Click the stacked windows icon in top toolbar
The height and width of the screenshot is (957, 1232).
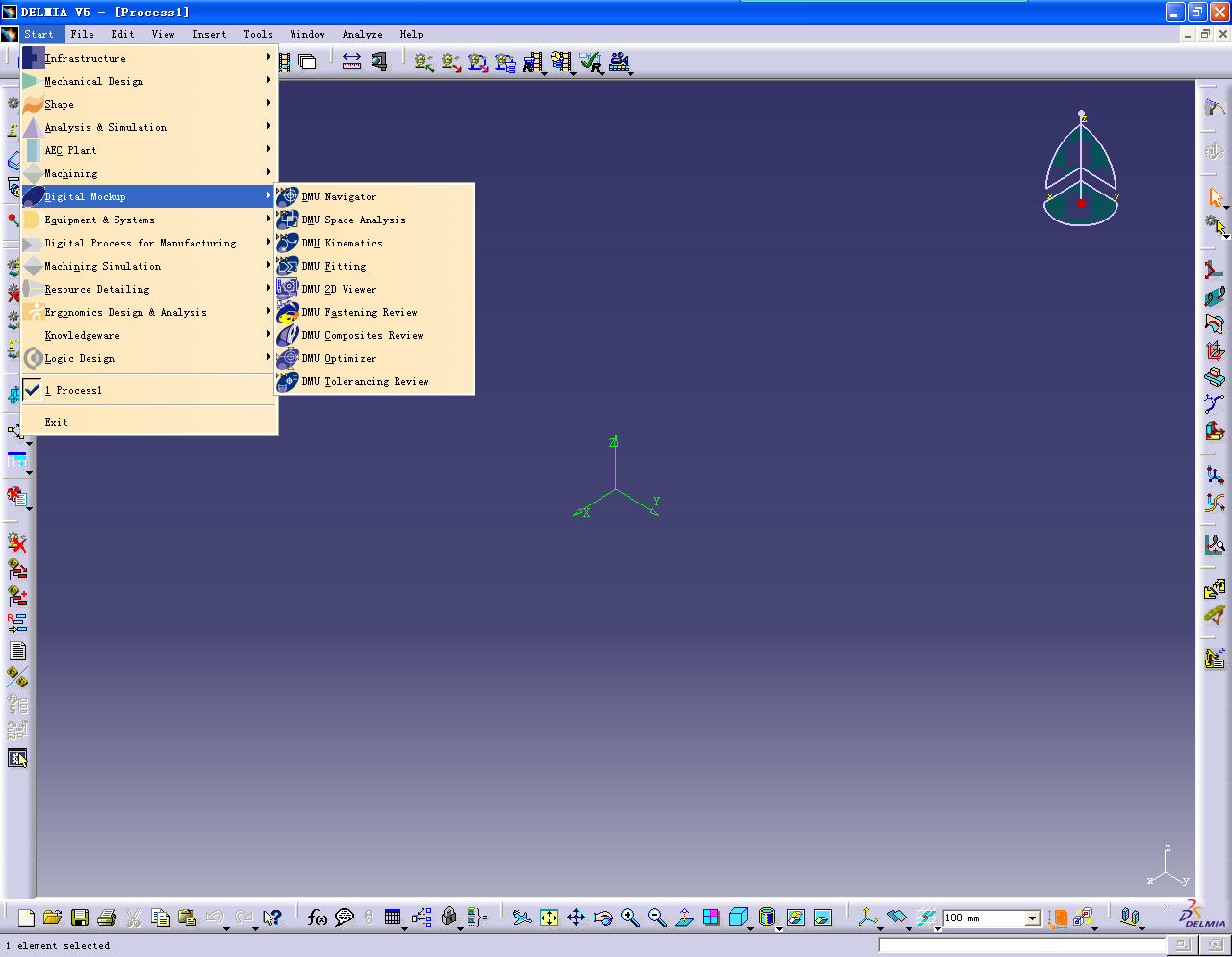(308, 63)
